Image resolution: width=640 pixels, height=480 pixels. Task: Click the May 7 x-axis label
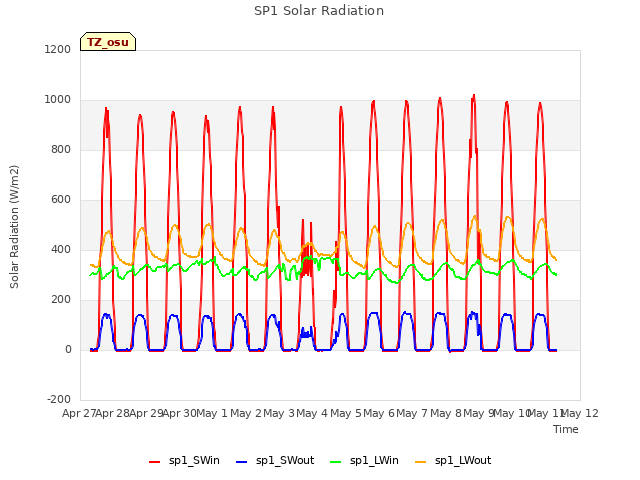412,413
